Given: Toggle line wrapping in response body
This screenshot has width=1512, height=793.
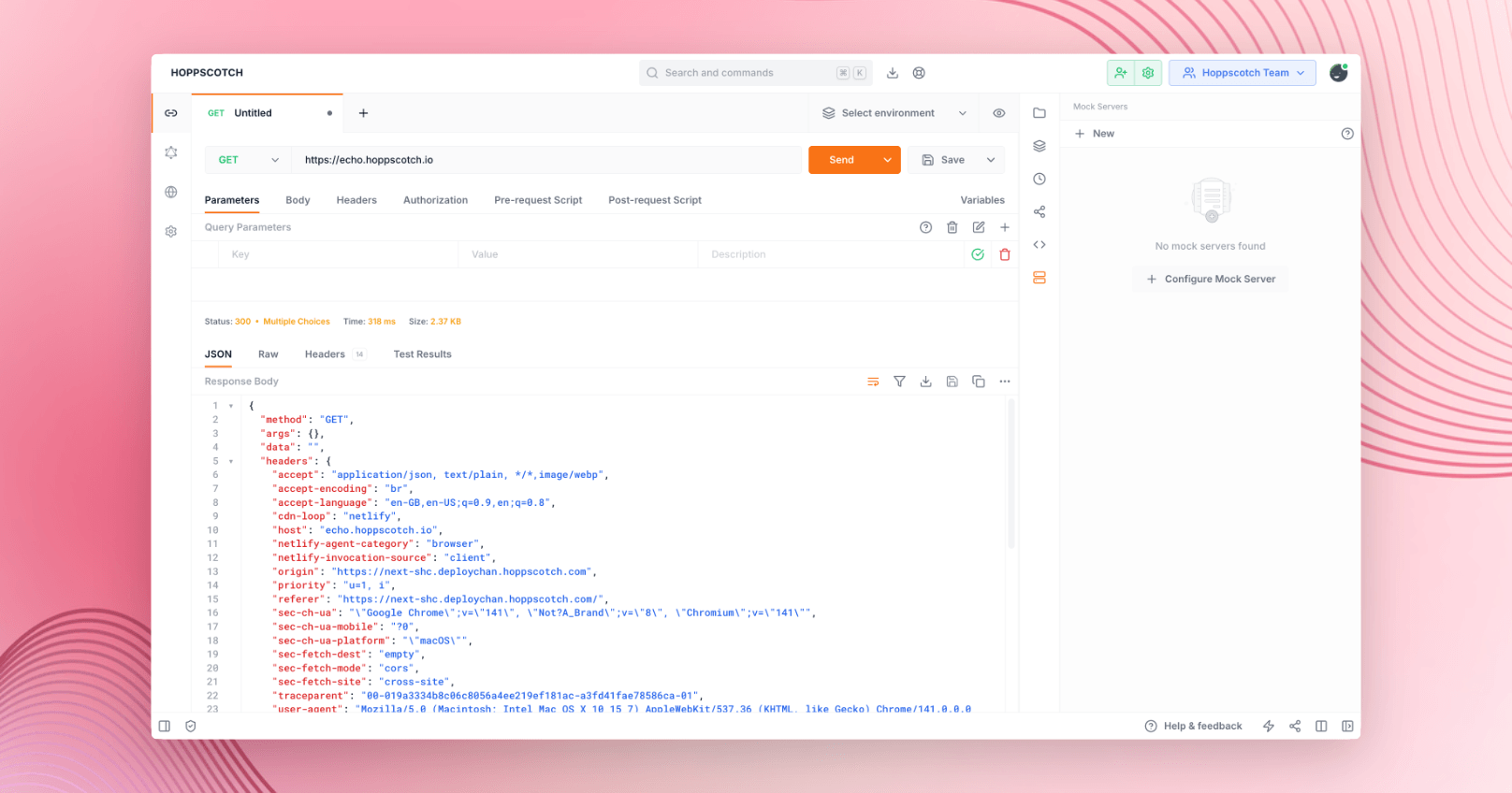Looking at the screenshot, I should click(873, 382).
